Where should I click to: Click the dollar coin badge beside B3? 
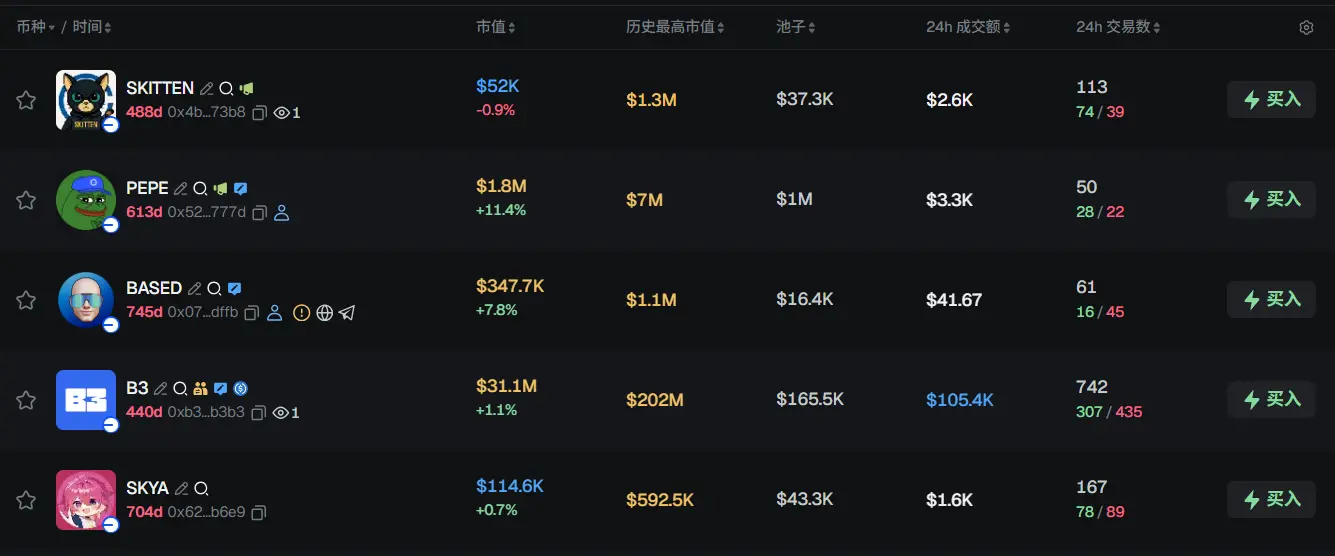(240, 388)
